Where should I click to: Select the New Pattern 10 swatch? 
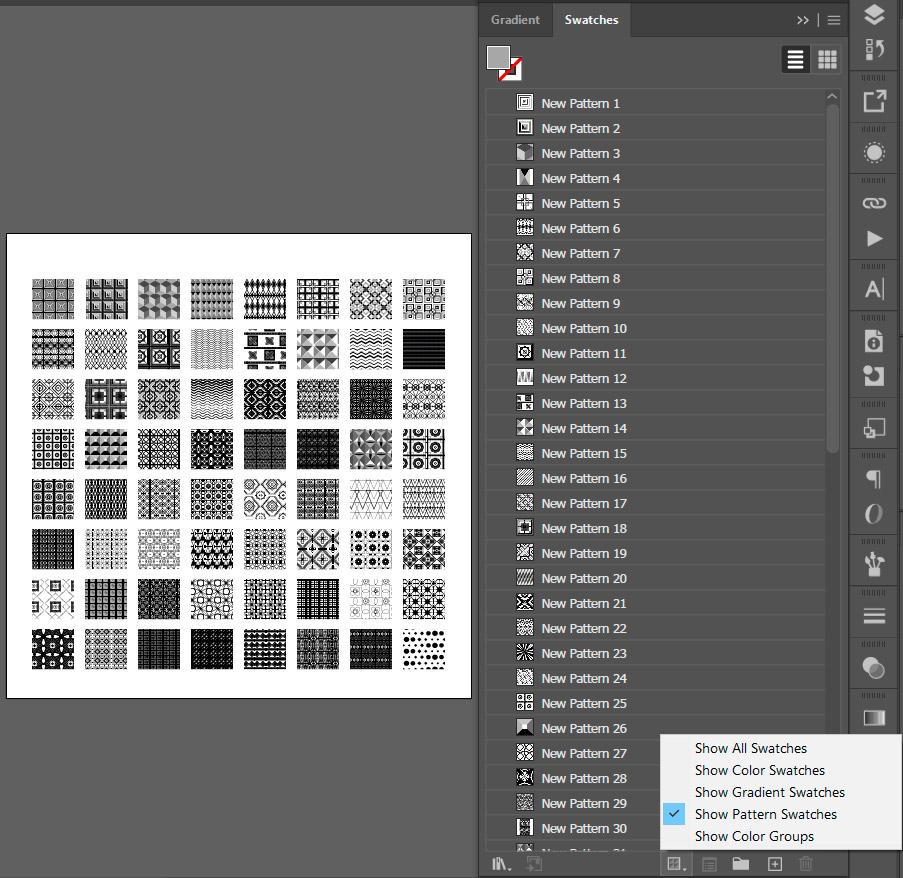[x=585, y=328]
